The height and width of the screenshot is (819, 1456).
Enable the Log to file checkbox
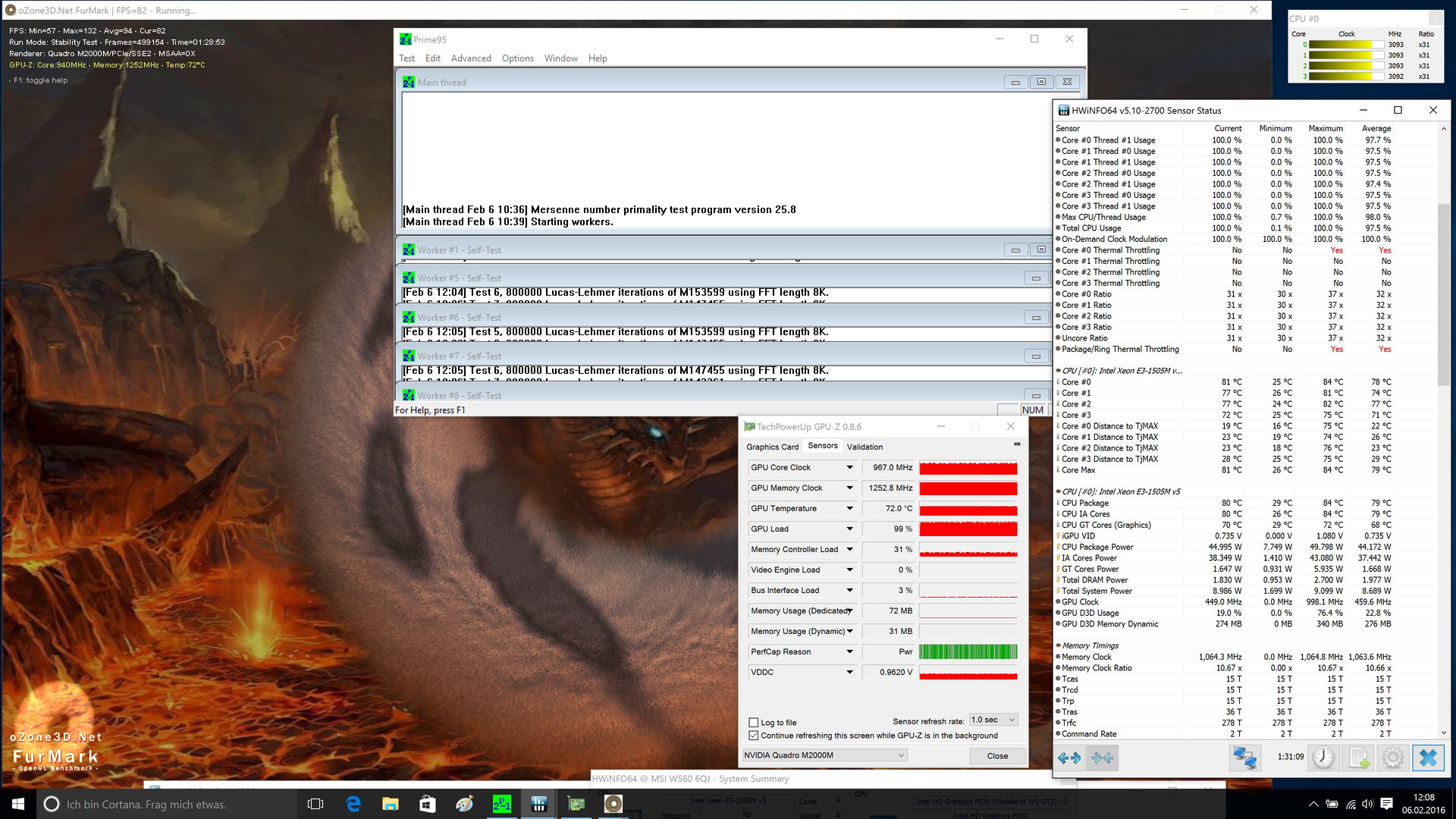point(754,723)
